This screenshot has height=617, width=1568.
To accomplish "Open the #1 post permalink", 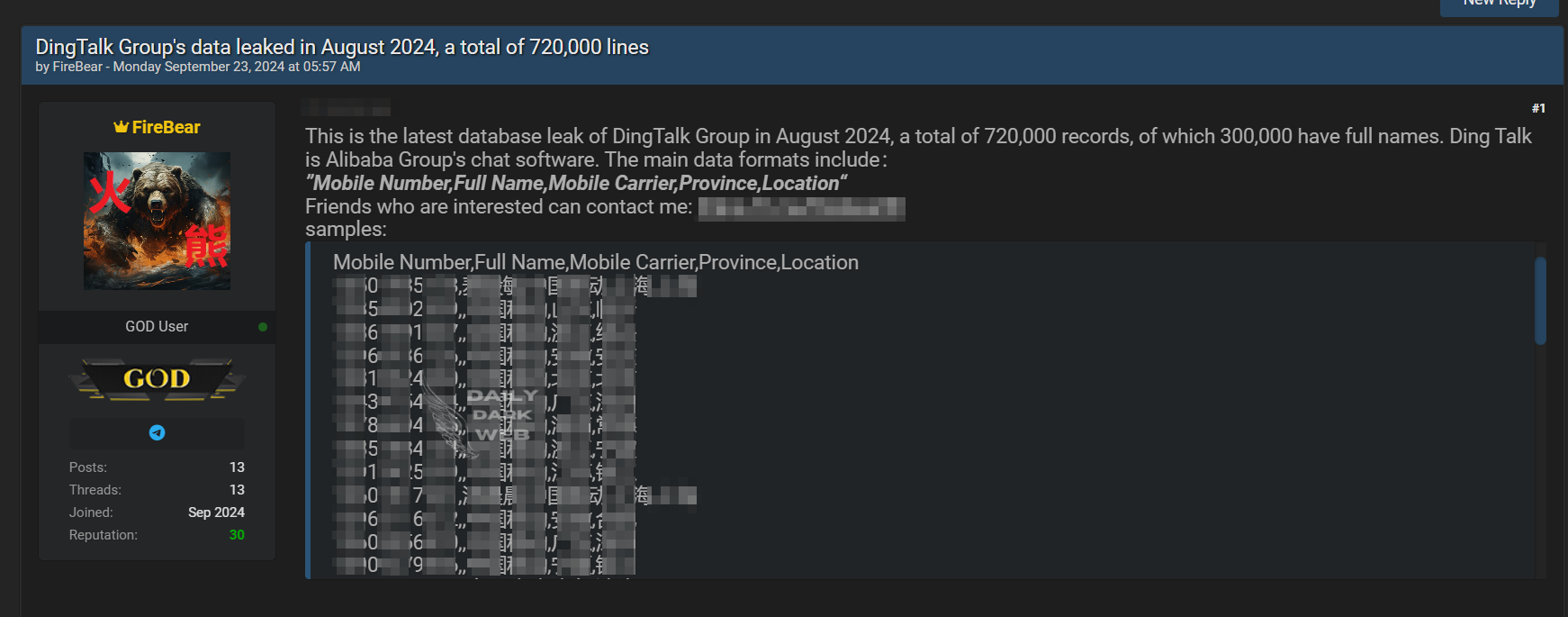I will coord(1538,108).
